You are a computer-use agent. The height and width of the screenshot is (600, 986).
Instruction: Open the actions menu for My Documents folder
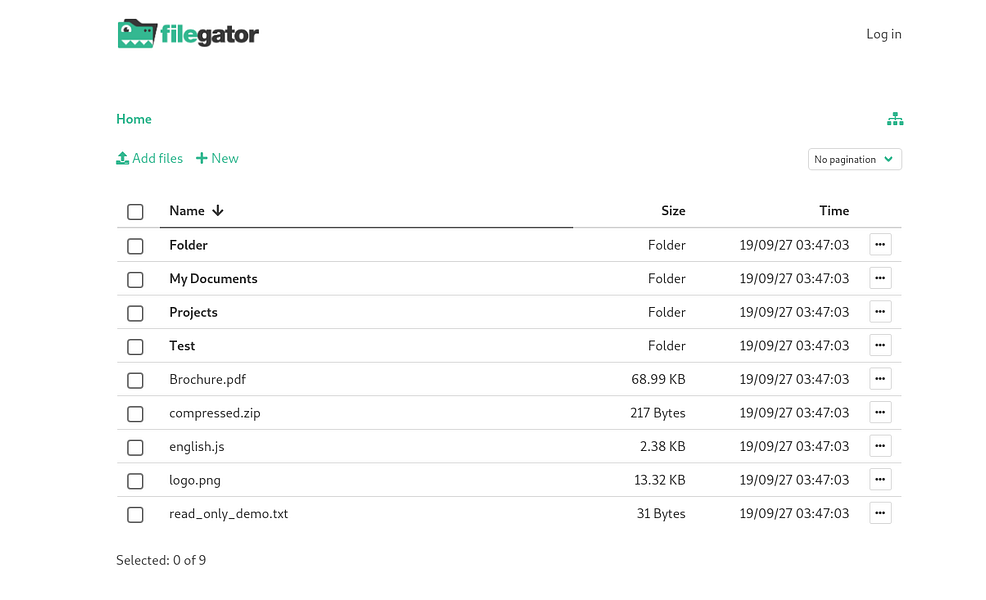click(880, 277)
